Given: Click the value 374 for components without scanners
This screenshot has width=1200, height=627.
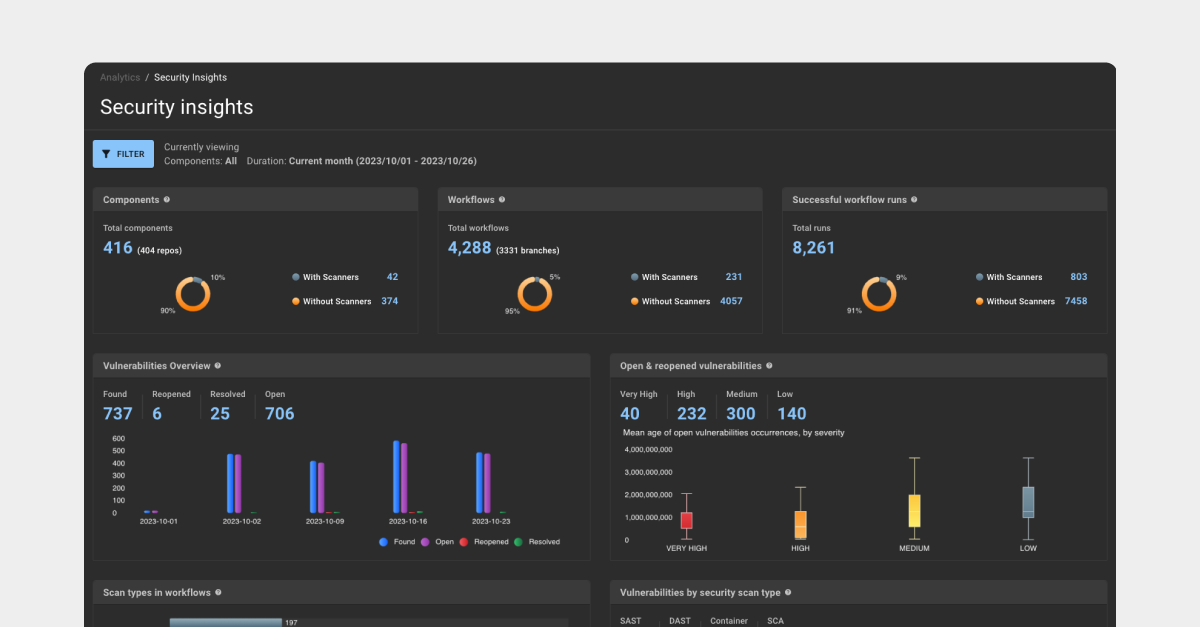Looking at the screenshot, I should click(x=390, y=301).
